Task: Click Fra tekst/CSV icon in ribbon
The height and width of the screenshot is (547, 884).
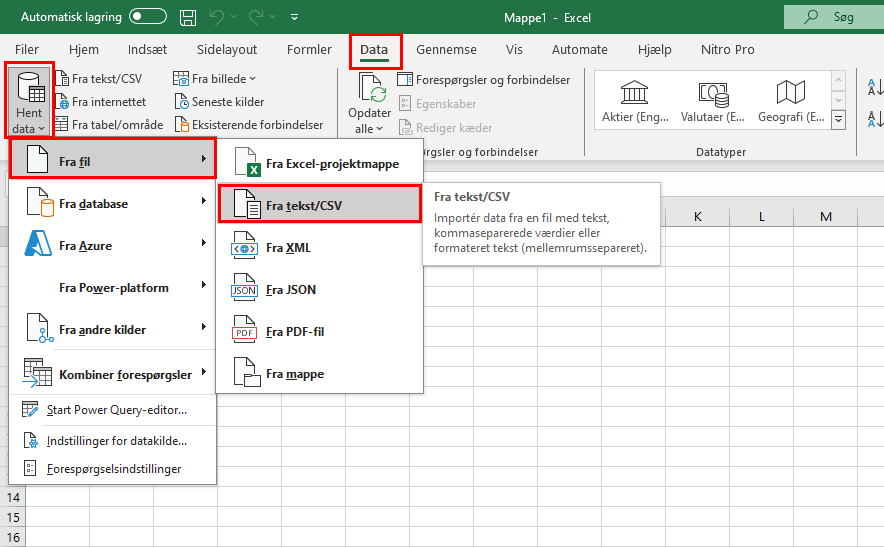Action: coord(62,78)
